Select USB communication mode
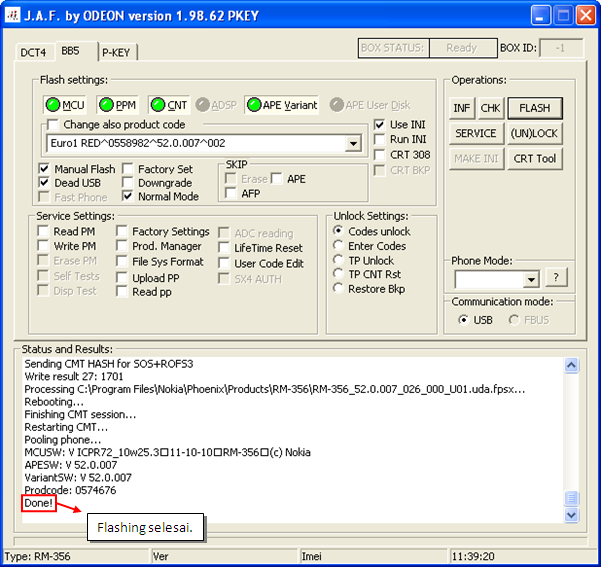The height and width of the screenshot is (567, 601). (463, 320)
